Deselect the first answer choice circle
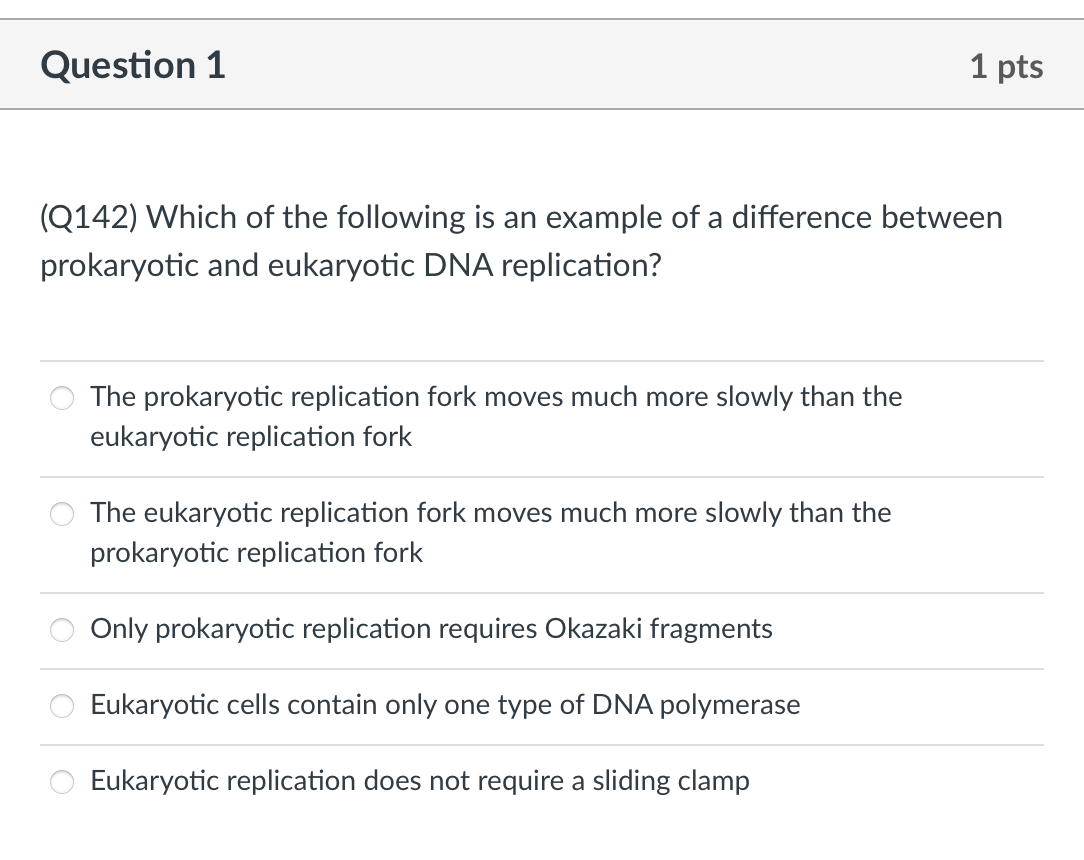1084x860 pixels. (62, 398)
